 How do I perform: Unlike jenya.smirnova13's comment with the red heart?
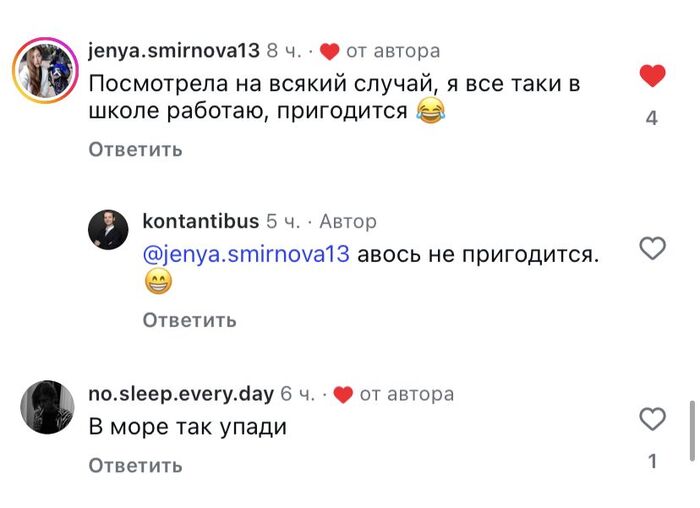point(652,76)
